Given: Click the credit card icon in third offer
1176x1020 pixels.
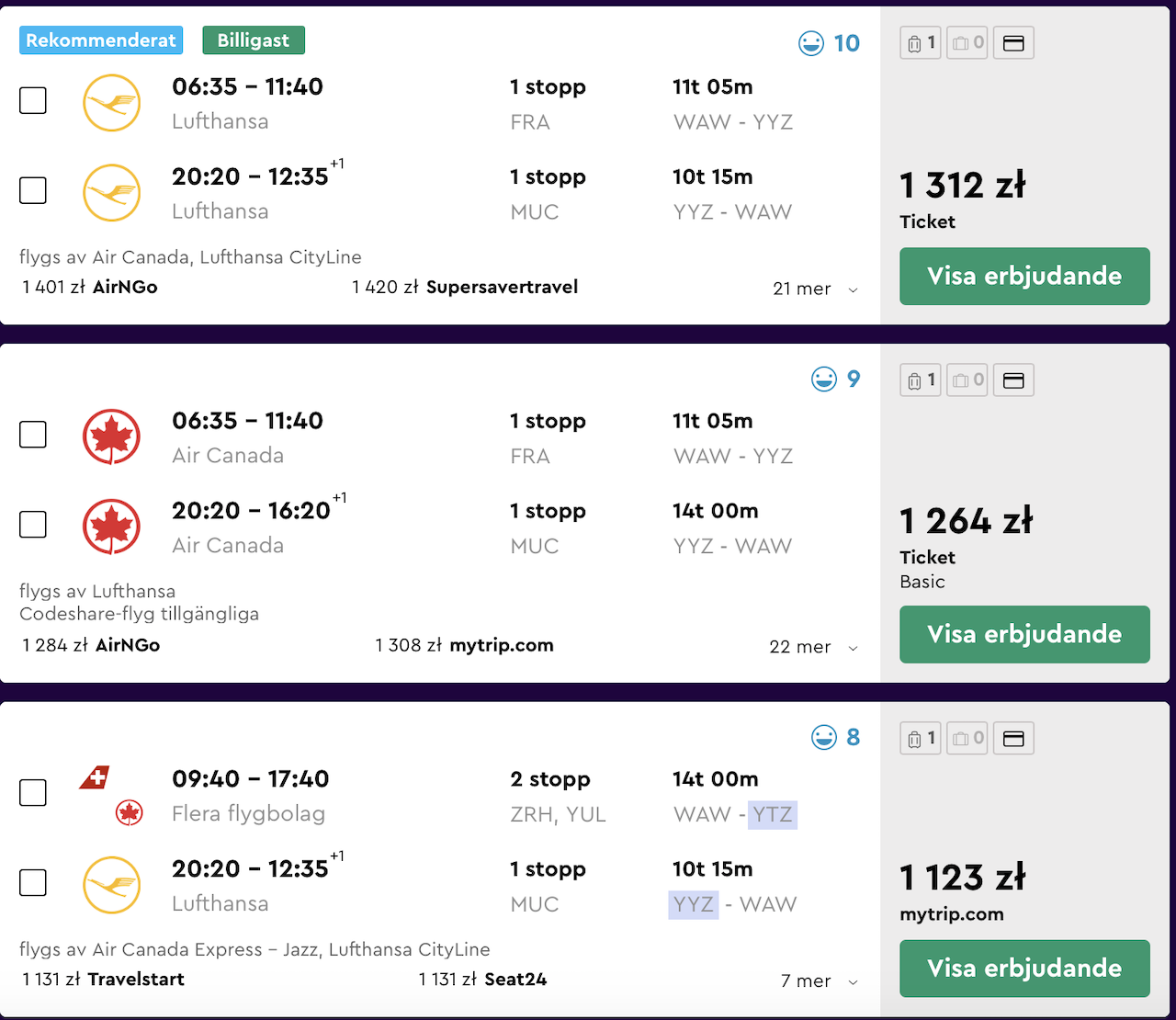Looking at the screenshot, I should point(1013,738).
